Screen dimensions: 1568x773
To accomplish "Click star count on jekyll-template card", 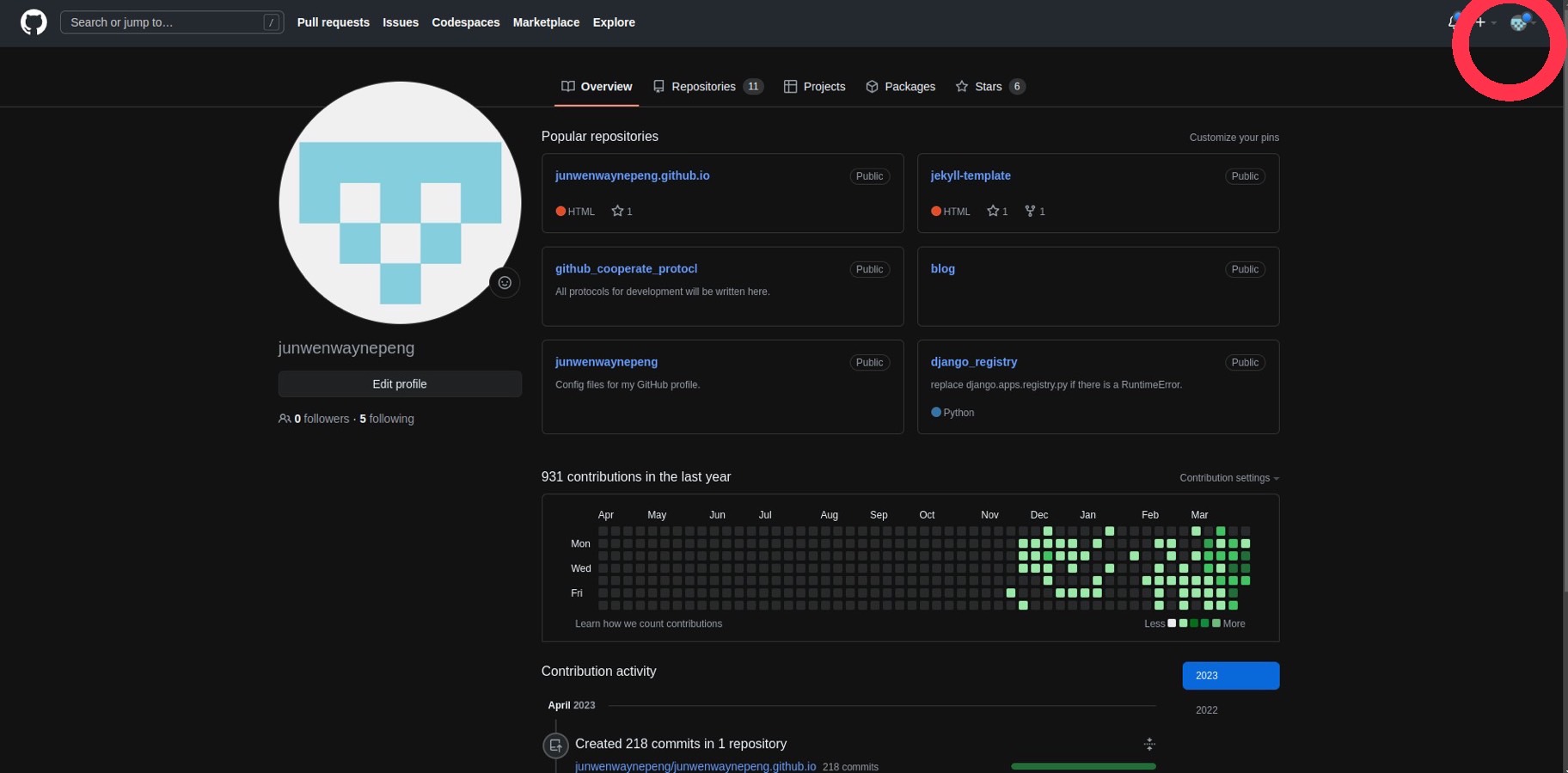I will pyautogui.click(x=997, y=212).
